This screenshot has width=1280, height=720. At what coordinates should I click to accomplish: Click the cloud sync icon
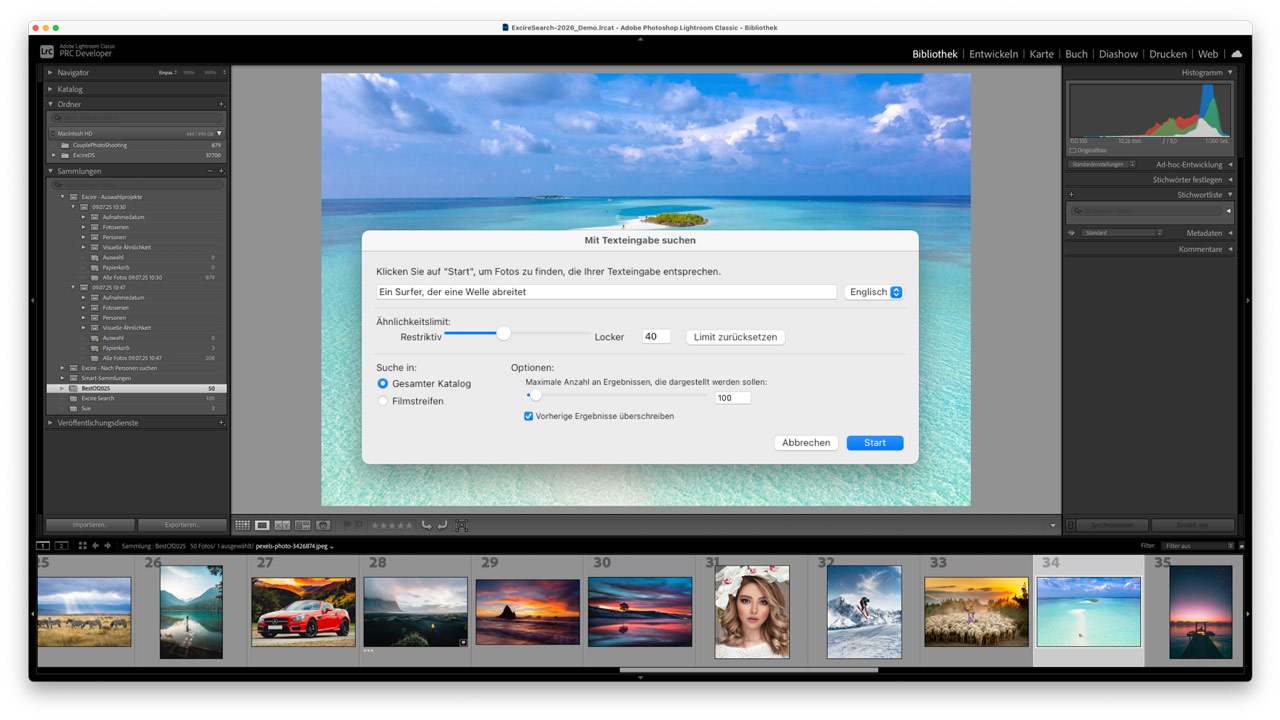(x=1237, y=54)
